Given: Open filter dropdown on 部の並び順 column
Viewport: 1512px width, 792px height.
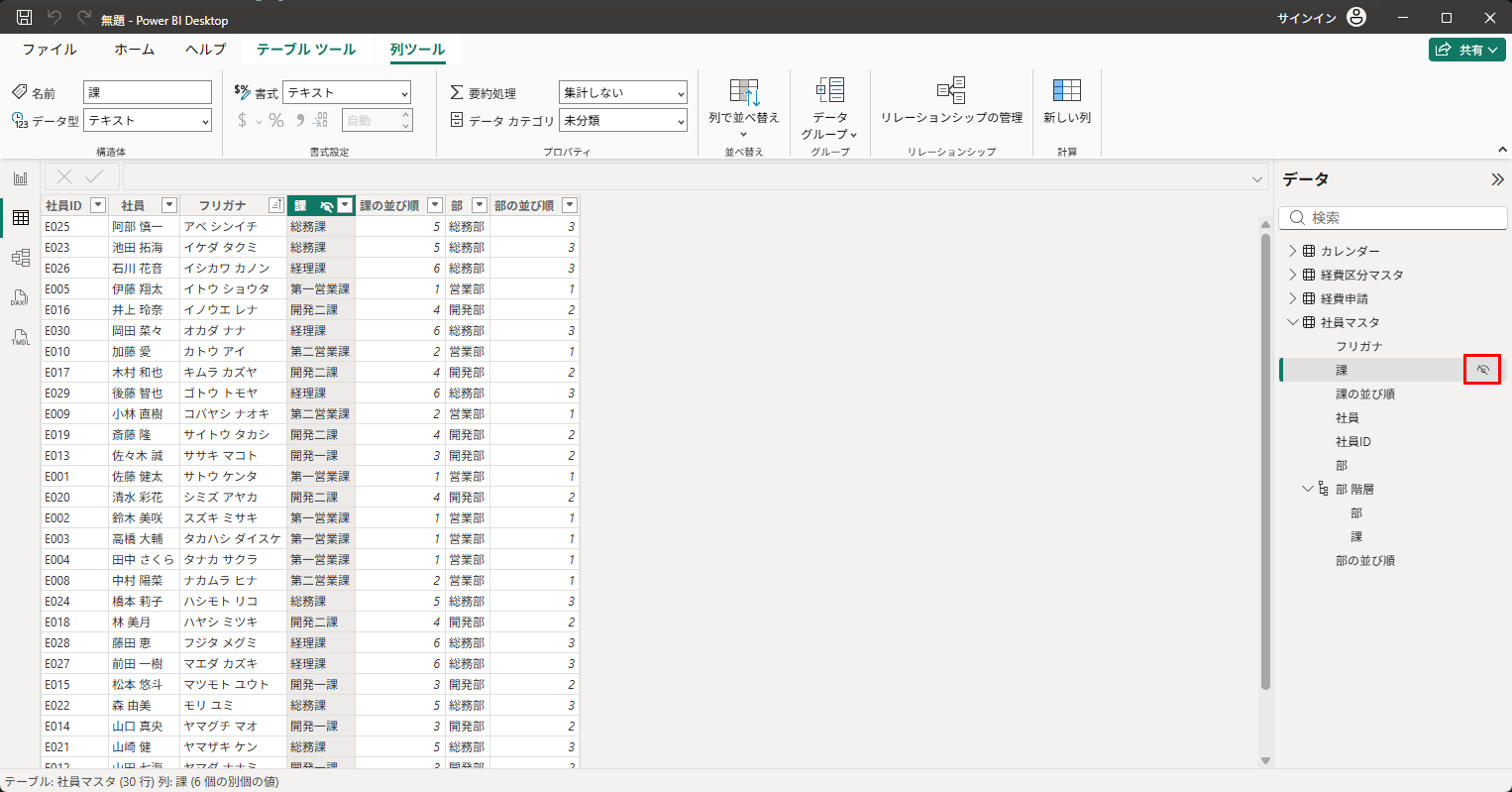Looking at the screenshot, I should pos(570,205).
